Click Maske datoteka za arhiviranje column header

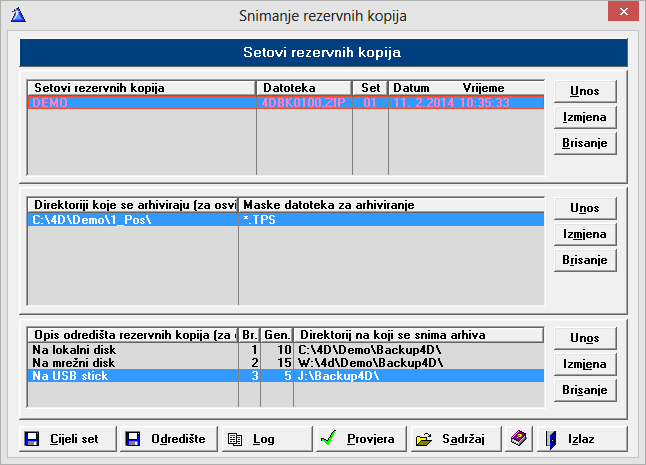coord(391,205)
